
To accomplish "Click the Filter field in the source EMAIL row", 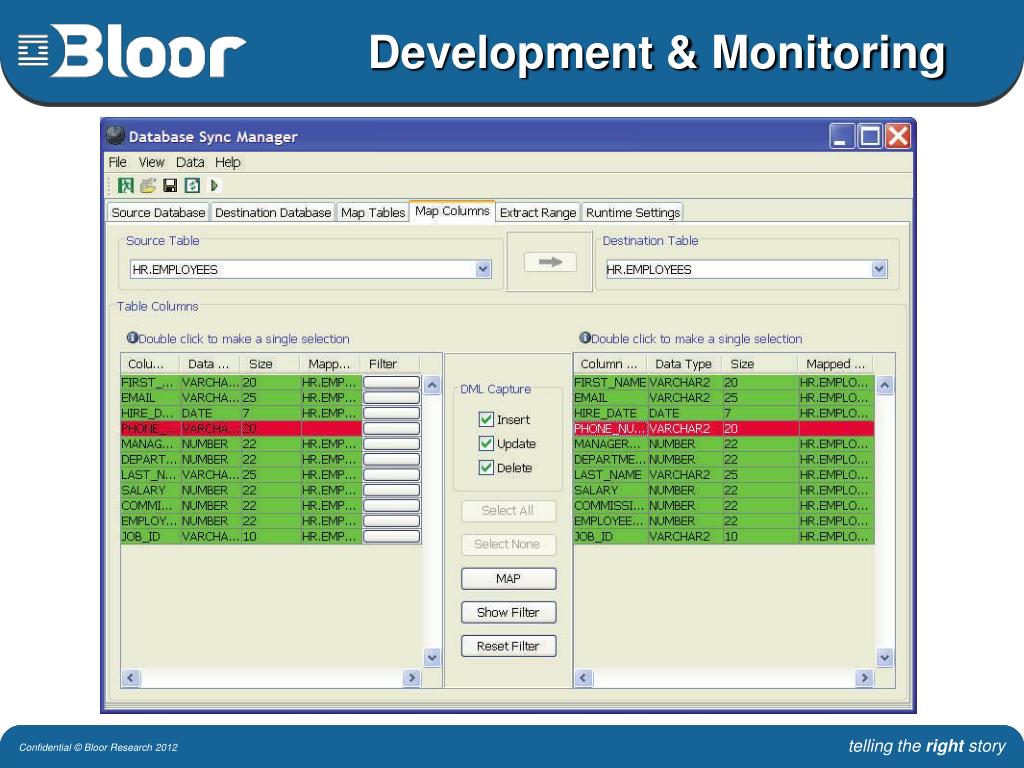I will click(391, 398).
